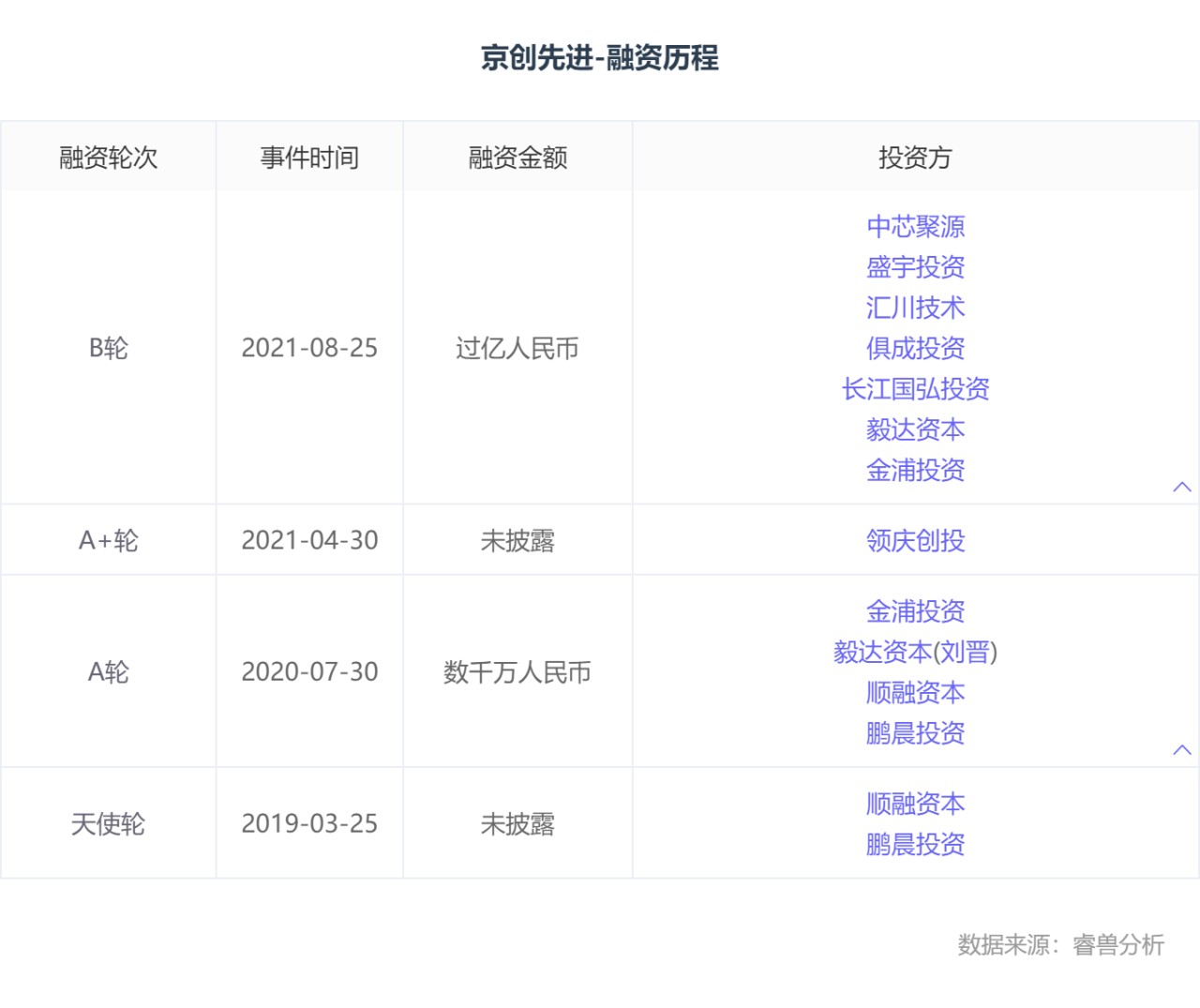Open 鹏晨投资 link in A轮 row
Viewport: 1200px width, 1008px height.
915,733
